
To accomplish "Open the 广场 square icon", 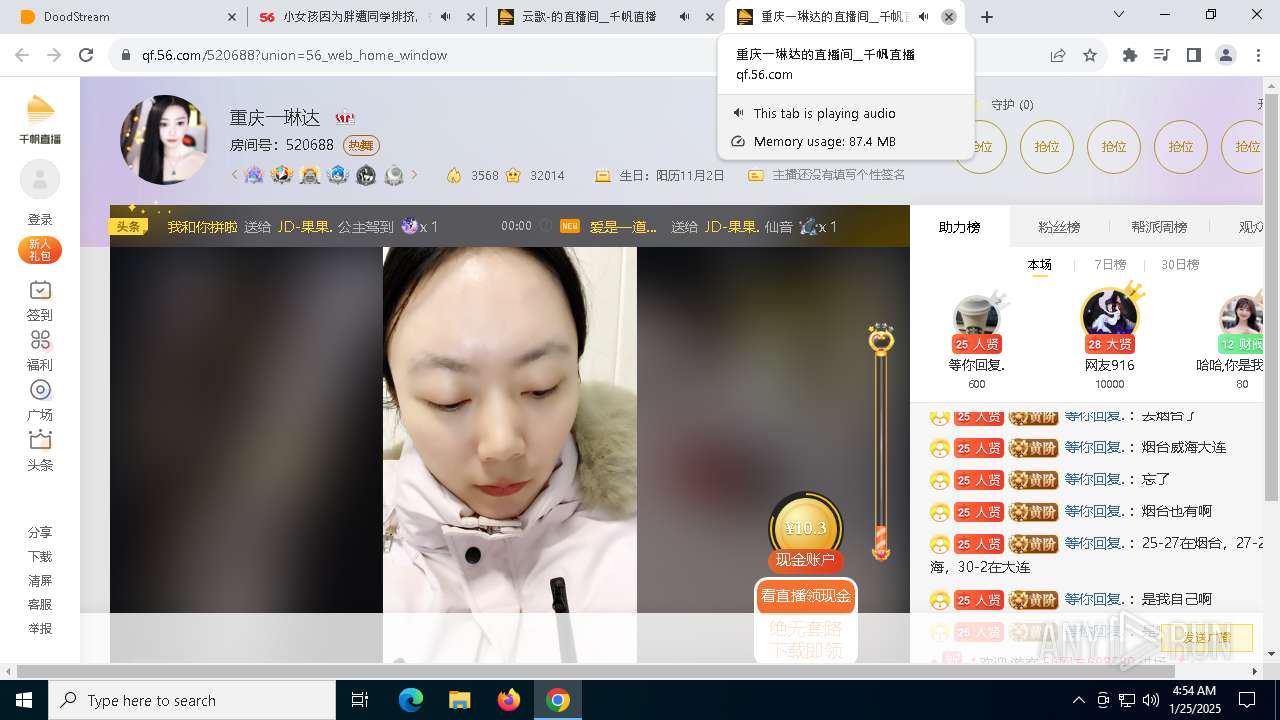I will (40, 390).
